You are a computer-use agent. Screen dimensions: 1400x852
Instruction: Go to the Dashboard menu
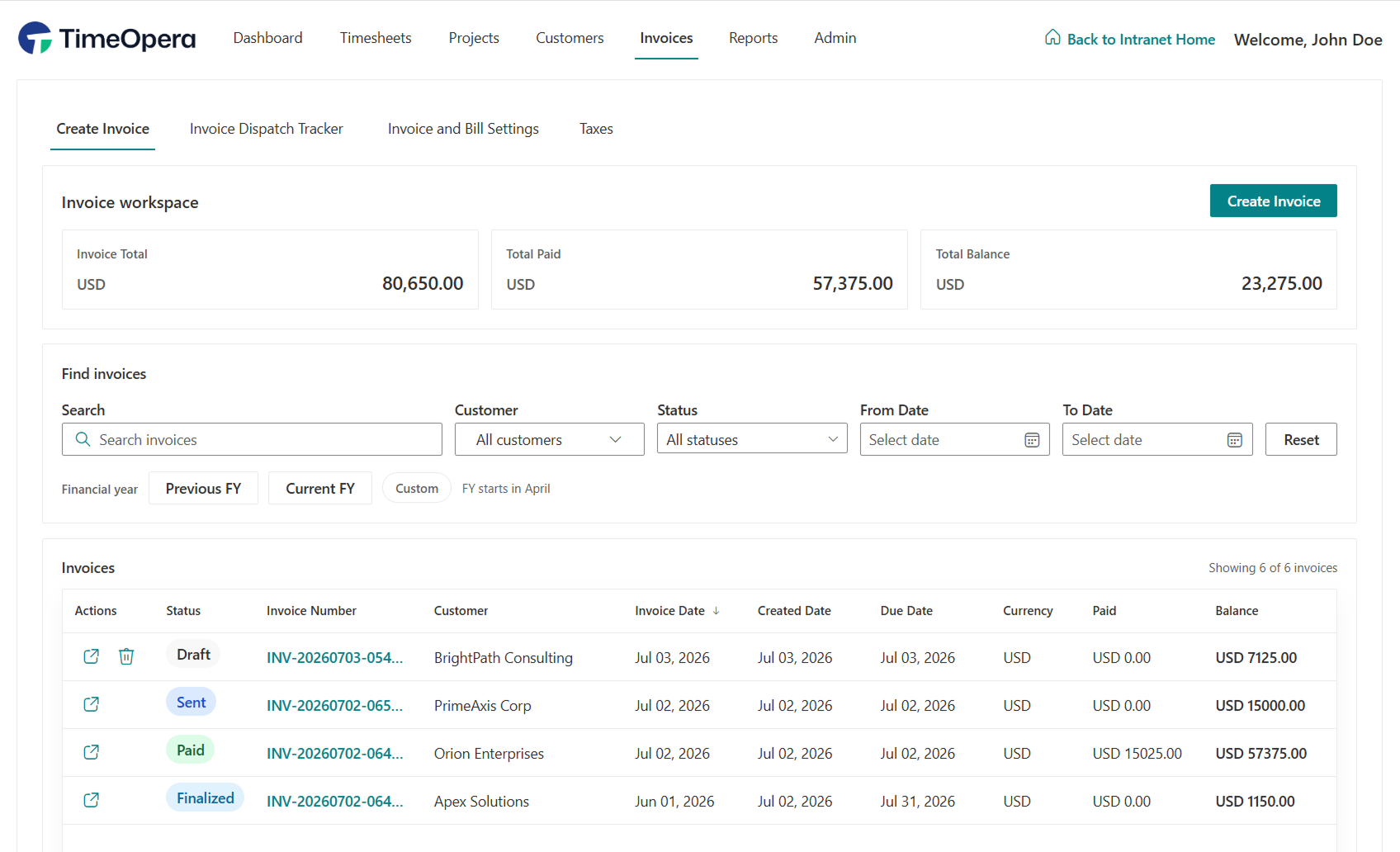coord(268,38)
